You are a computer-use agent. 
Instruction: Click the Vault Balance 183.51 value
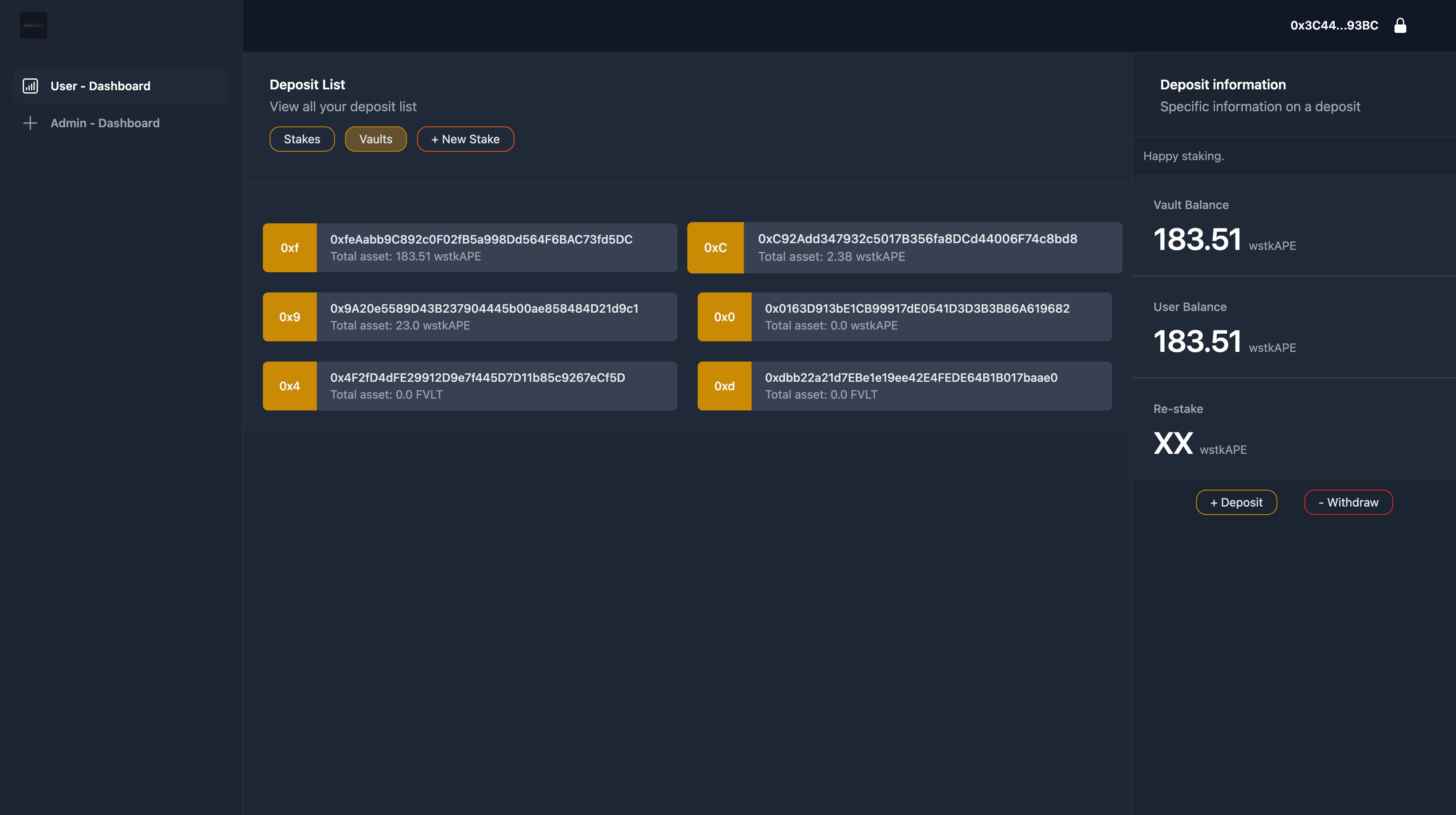click(1196, 240)
